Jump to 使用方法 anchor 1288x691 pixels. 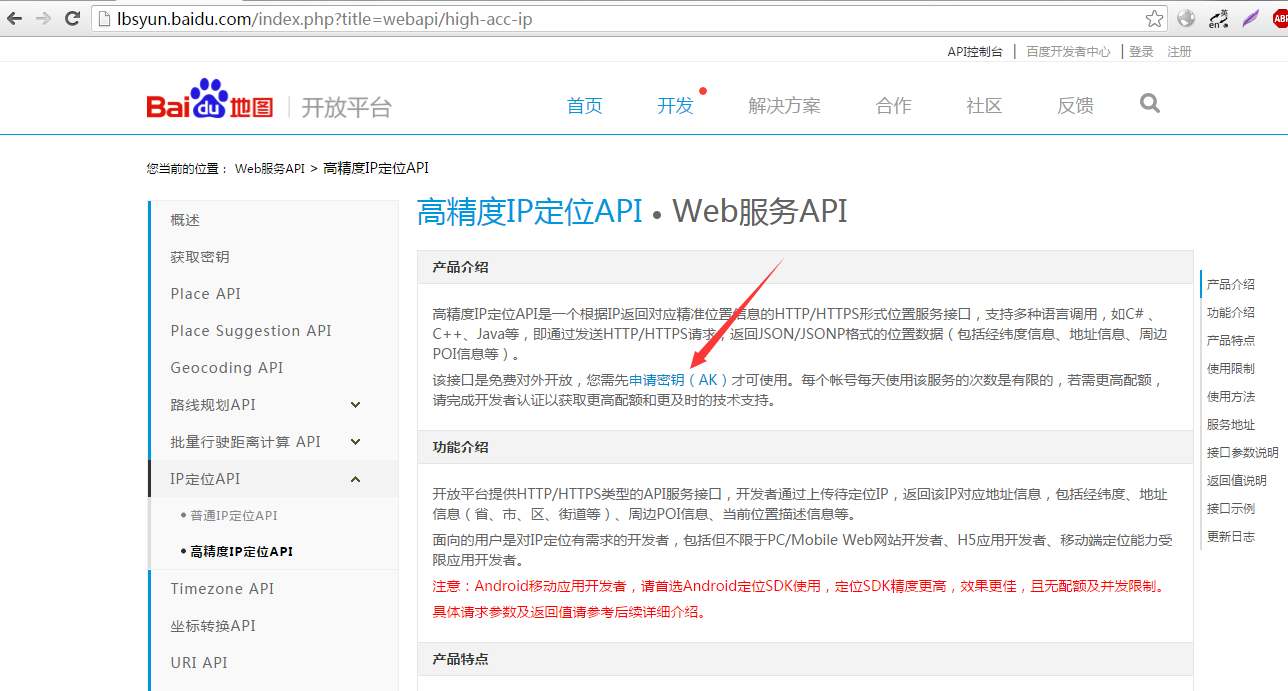[x=1230, y=397]
